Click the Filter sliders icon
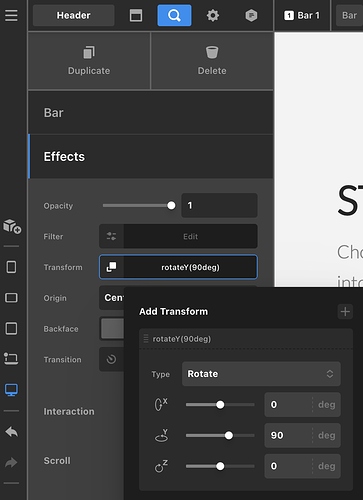The width and height of the screenshot is (363, 500). (x=111, y=236)
